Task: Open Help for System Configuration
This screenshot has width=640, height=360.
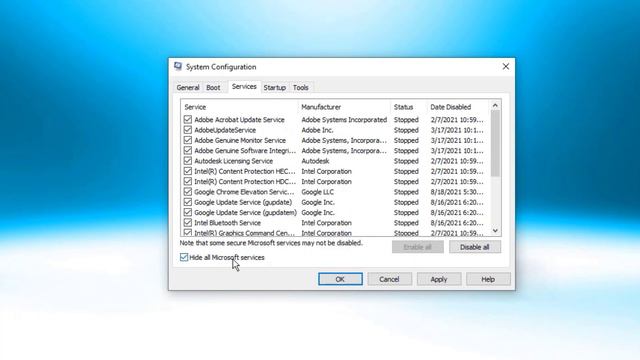Action: [x=488, y=279]
